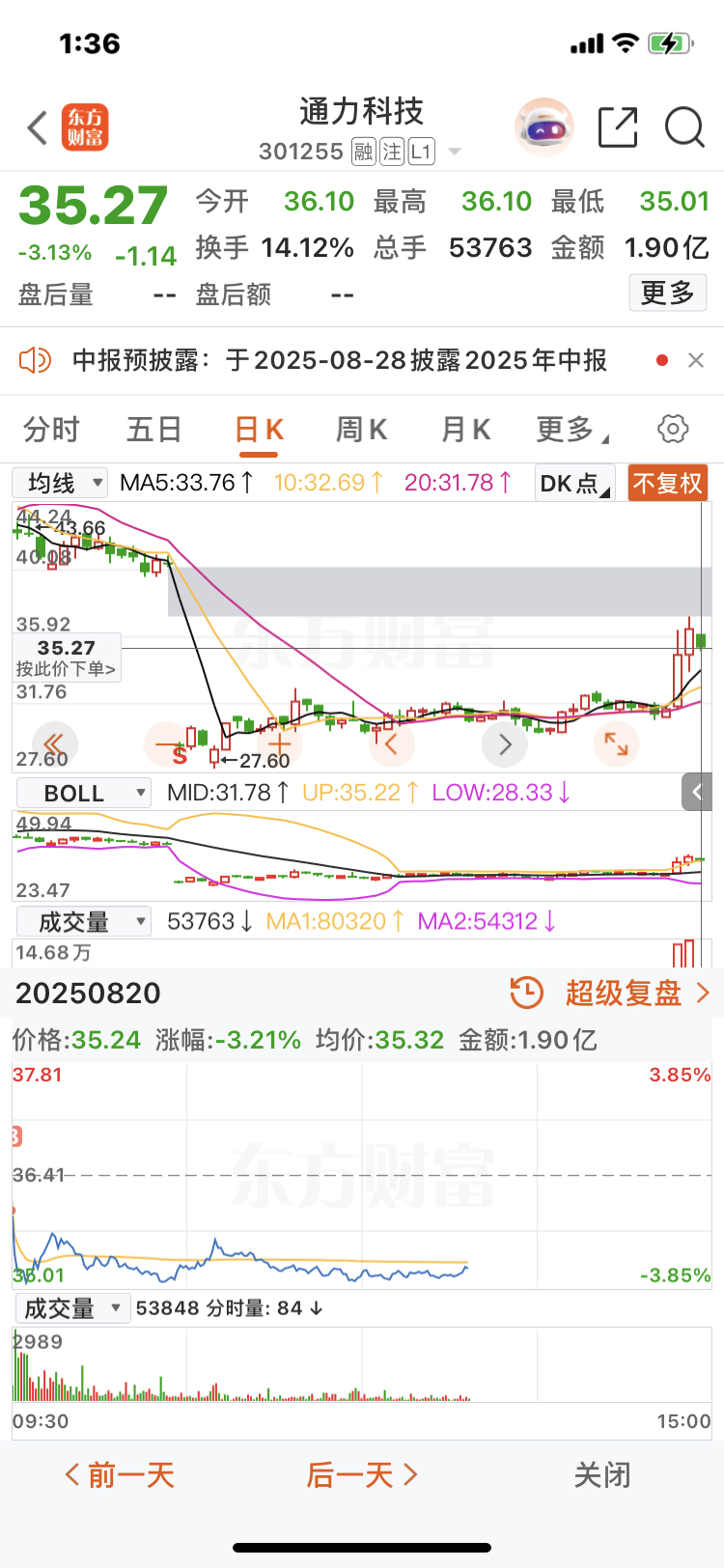Move to next candle with right arrow
This screenshot has width=724, height=1568.
coord(505,744)
